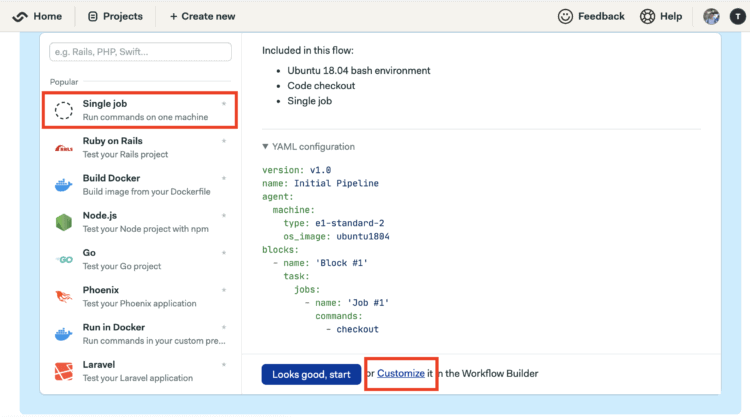The image size is (750, 417).
Task: Click the Projects list icon
Action: pos(93,16)
